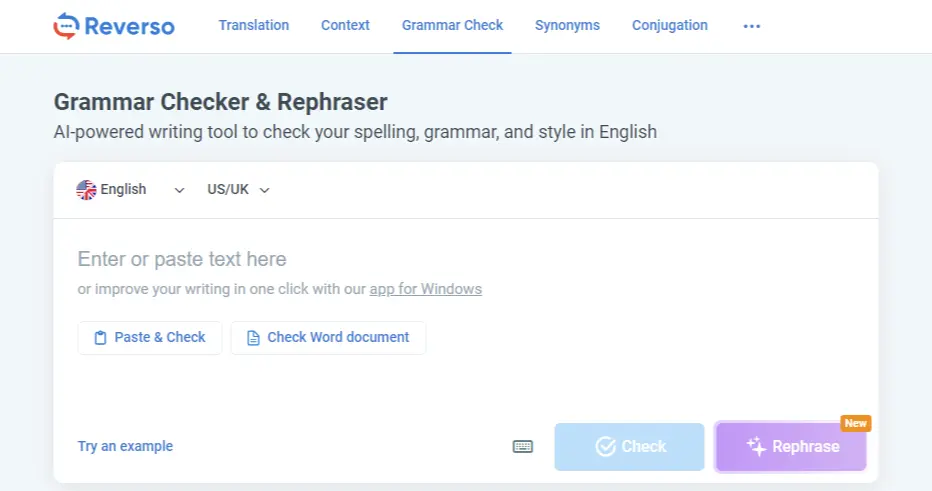Click the Paste & Check button
The image size is (932, 491).
[150, 338]
